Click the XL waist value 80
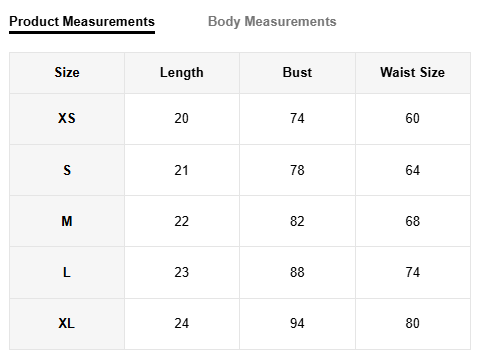This screenshot has height=361, width=483. tap(413, 323)
